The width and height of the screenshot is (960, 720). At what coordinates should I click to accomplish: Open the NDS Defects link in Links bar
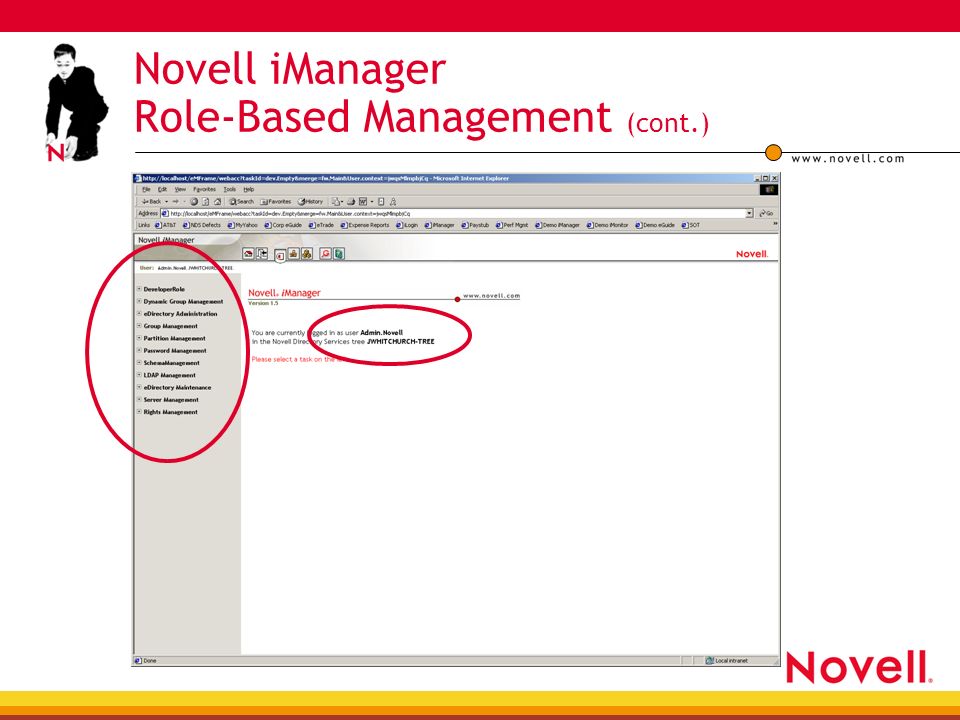[202, 225]
